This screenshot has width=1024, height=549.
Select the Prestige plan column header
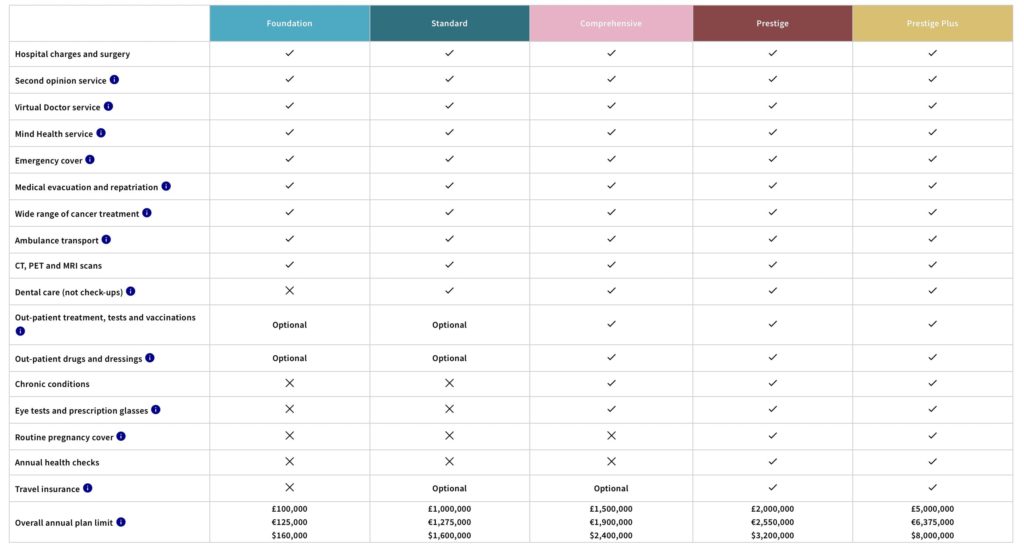(x=772, y=23)
